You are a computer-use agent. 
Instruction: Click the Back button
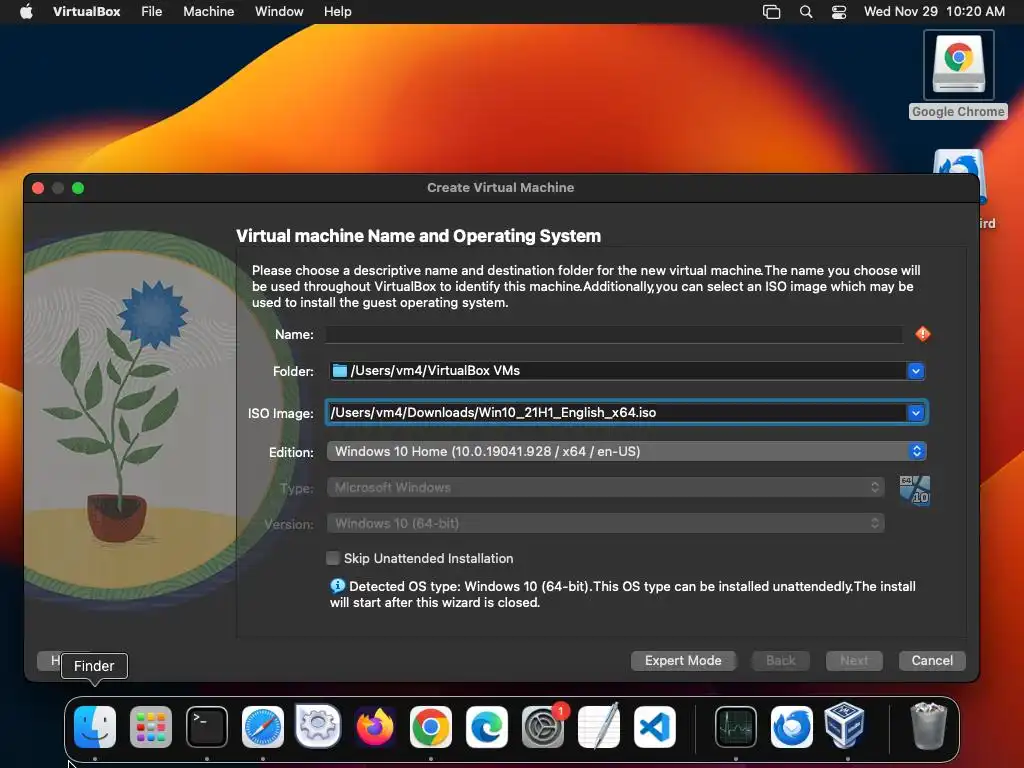pos(780,660)
